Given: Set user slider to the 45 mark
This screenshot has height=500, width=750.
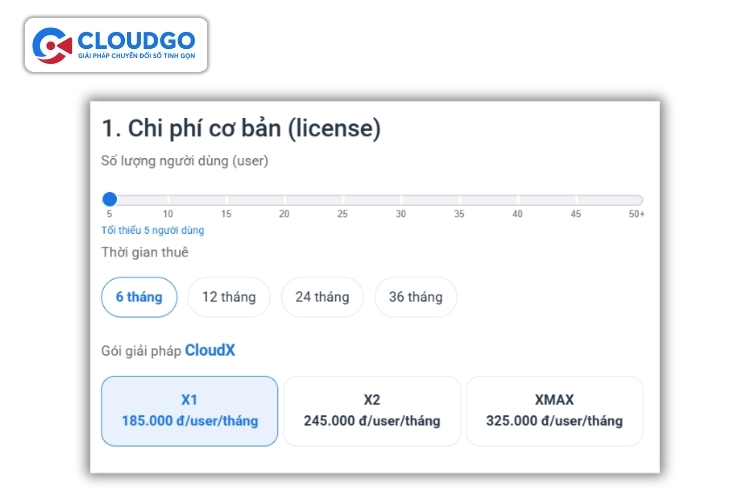Looking at the screenshot, I should 575,200.
